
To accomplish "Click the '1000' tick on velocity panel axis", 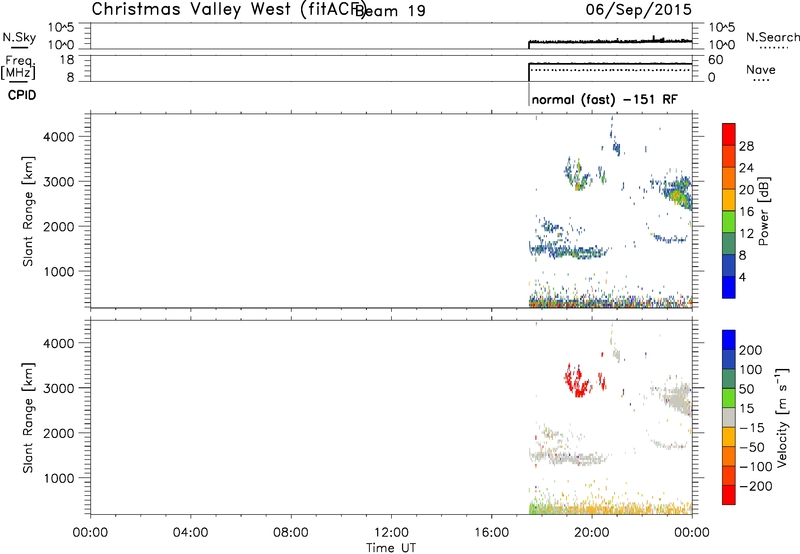I will [x=58, y=478].
